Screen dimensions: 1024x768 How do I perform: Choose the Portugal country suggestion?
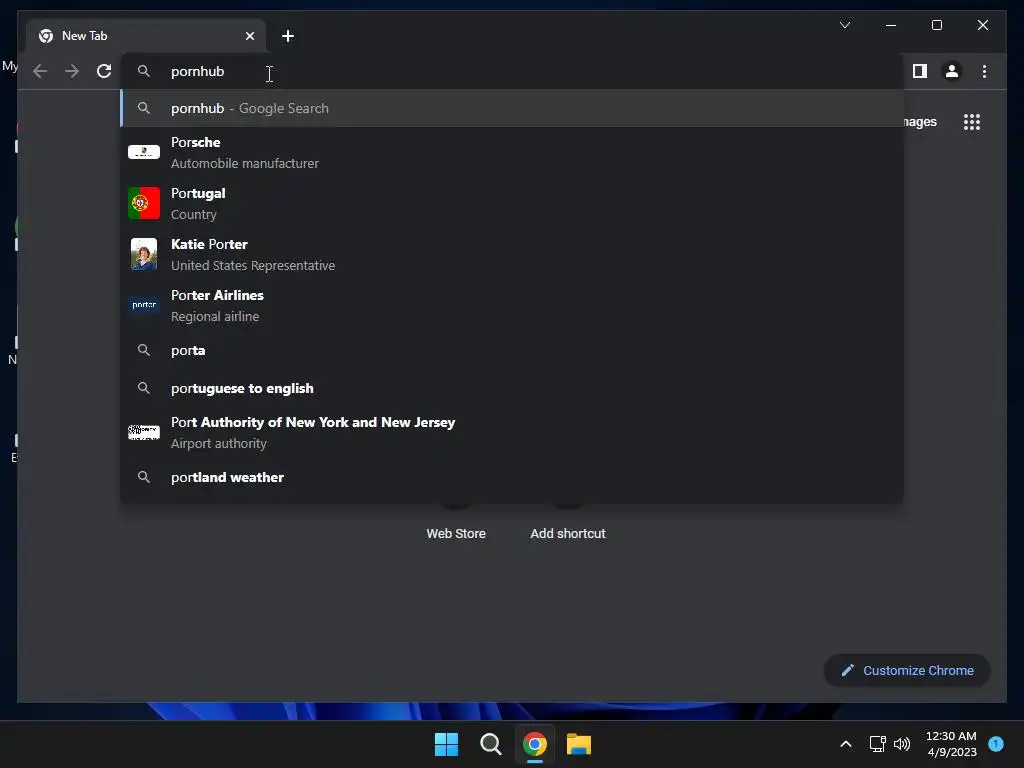point(513,204)
